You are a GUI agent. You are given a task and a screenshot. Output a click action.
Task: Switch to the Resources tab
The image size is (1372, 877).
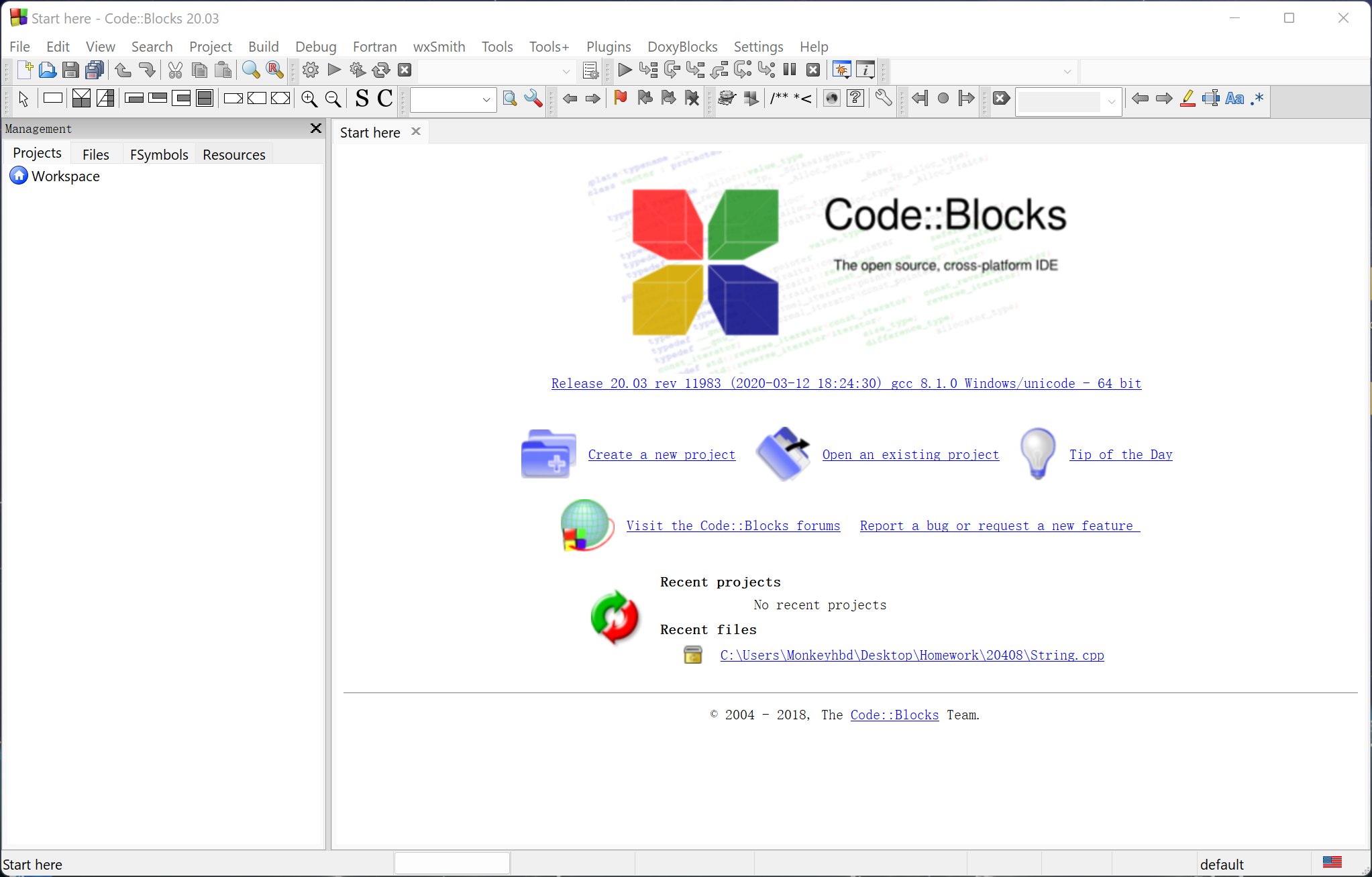point(233,154)
